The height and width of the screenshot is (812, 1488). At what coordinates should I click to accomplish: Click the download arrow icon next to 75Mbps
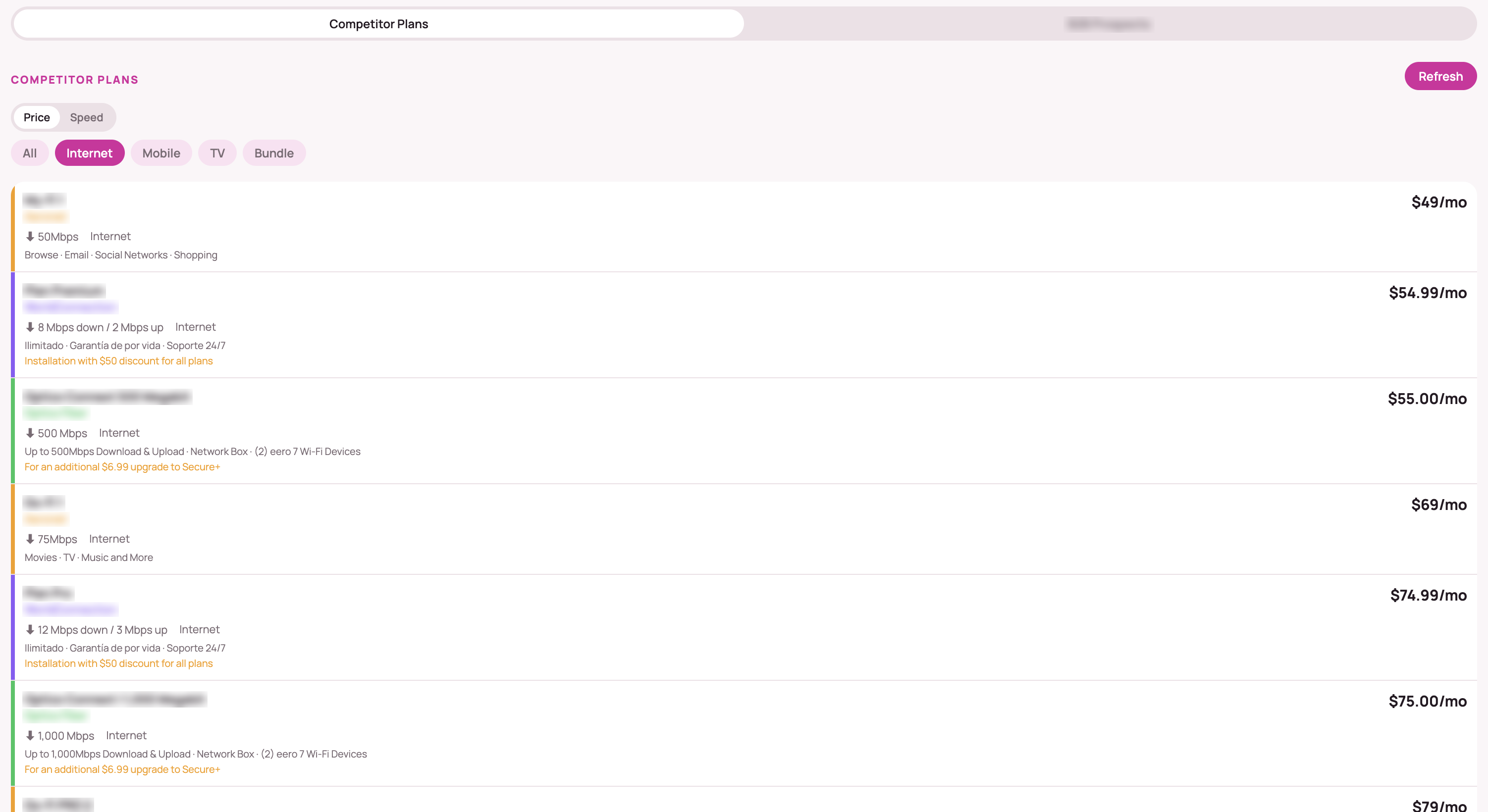click(30, 539)
